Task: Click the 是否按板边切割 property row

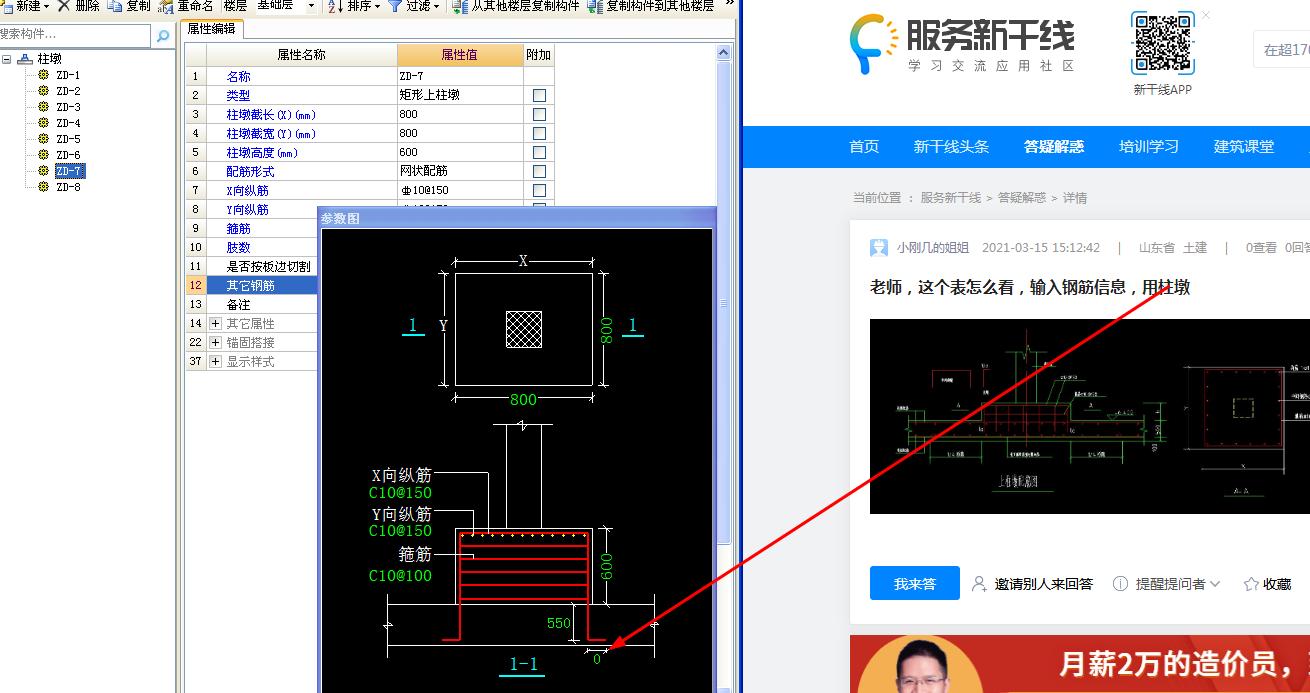Action: (x=252, y=266)
